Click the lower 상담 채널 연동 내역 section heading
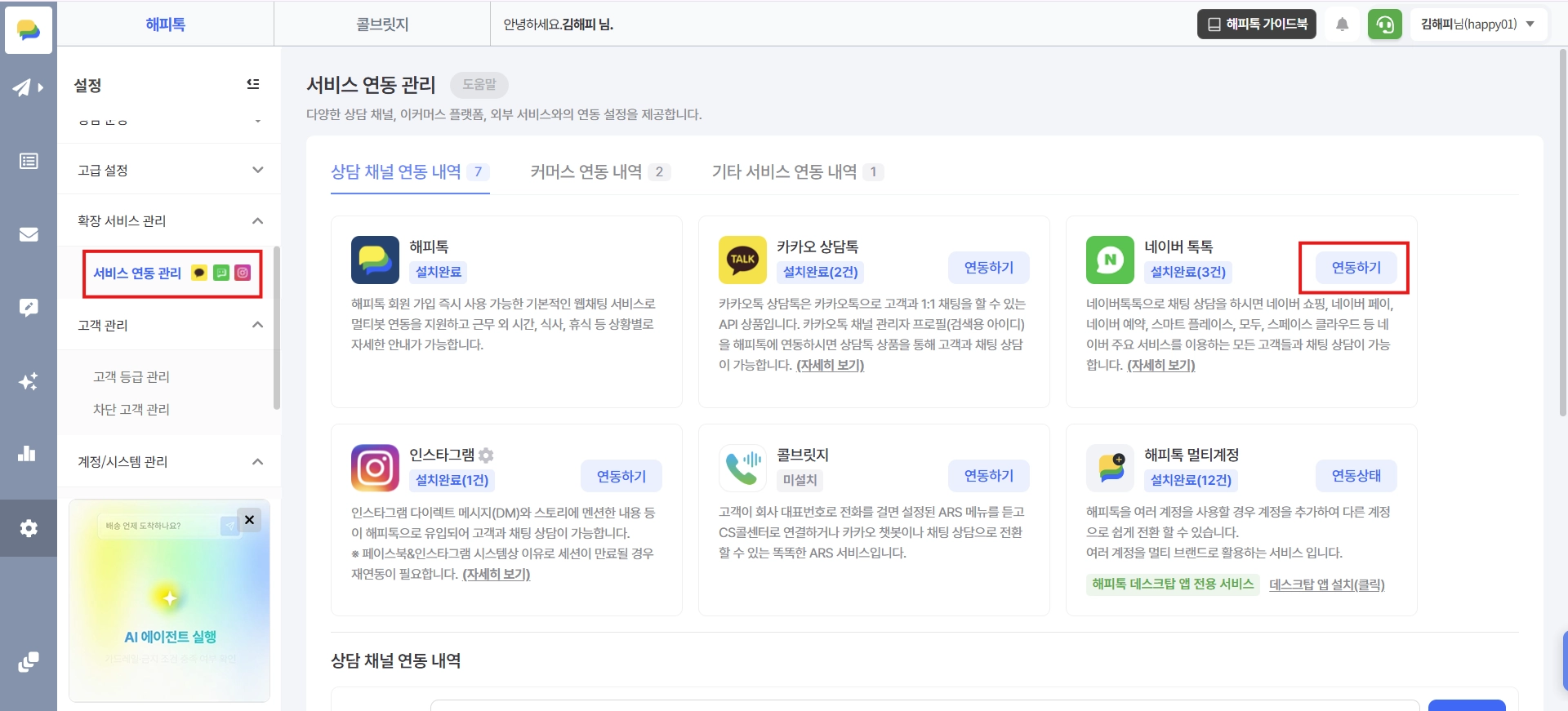The image size is (1568, 711). coord(396,660)
